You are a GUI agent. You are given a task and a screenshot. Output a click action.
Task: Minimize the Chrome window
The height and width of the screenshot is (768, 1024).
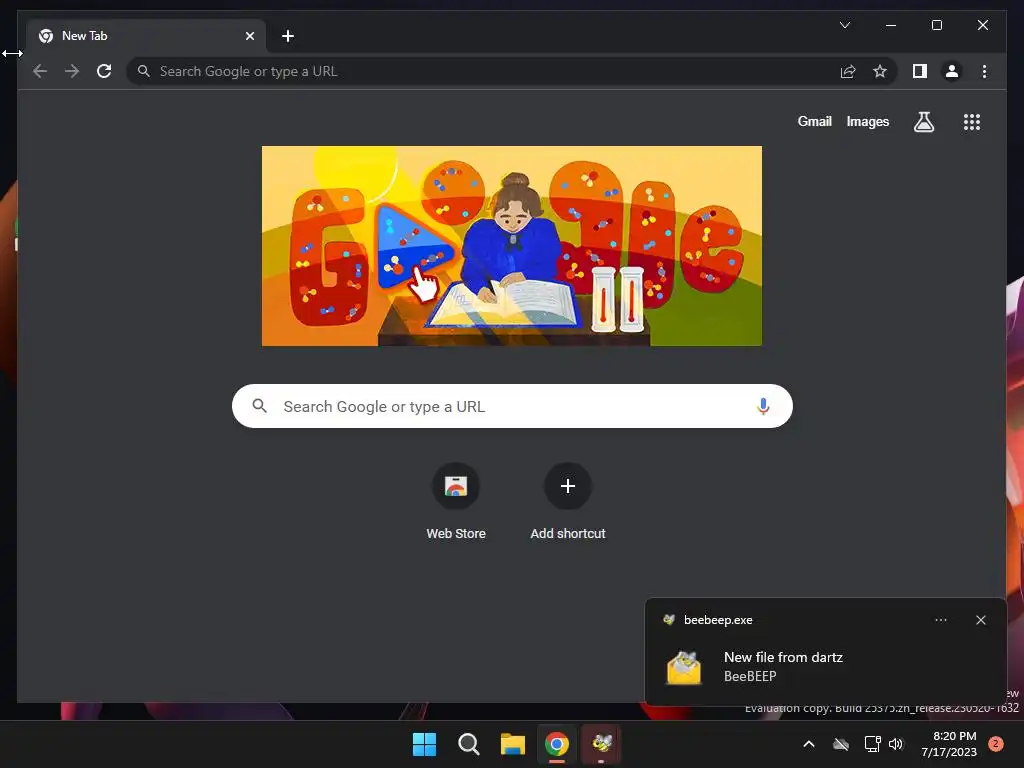pos(891,25)
